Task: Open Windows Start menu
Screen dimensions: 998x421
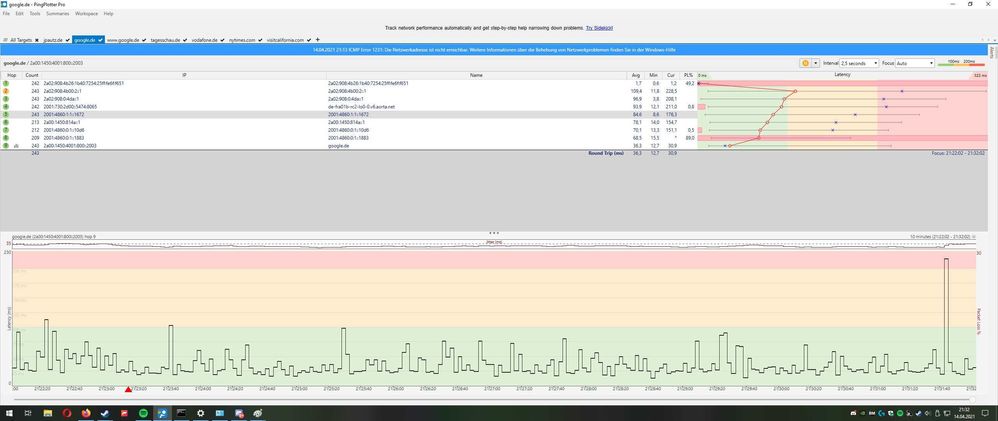Action: pos(9,413)
